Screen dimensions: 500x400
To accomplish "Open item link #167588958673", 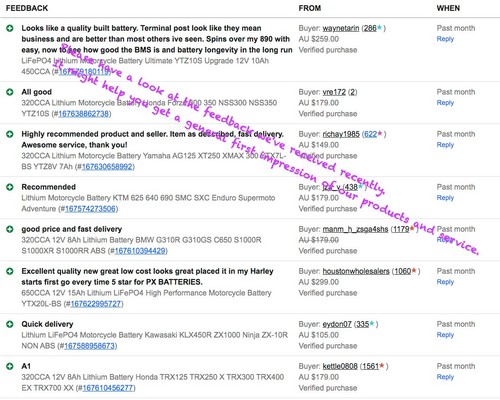I will point(89,346).
